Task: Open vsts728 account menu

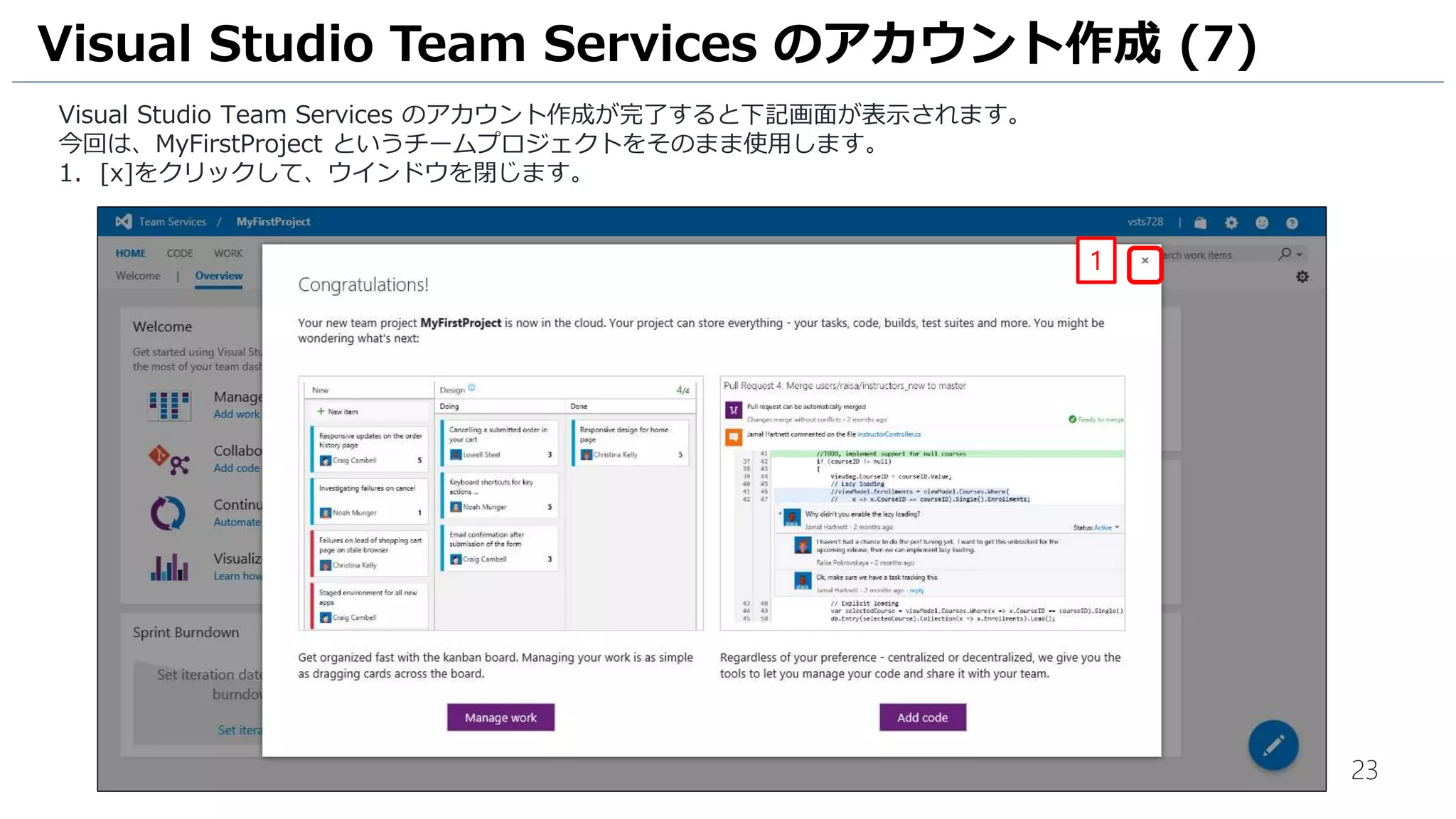Action: [1145, 222]
